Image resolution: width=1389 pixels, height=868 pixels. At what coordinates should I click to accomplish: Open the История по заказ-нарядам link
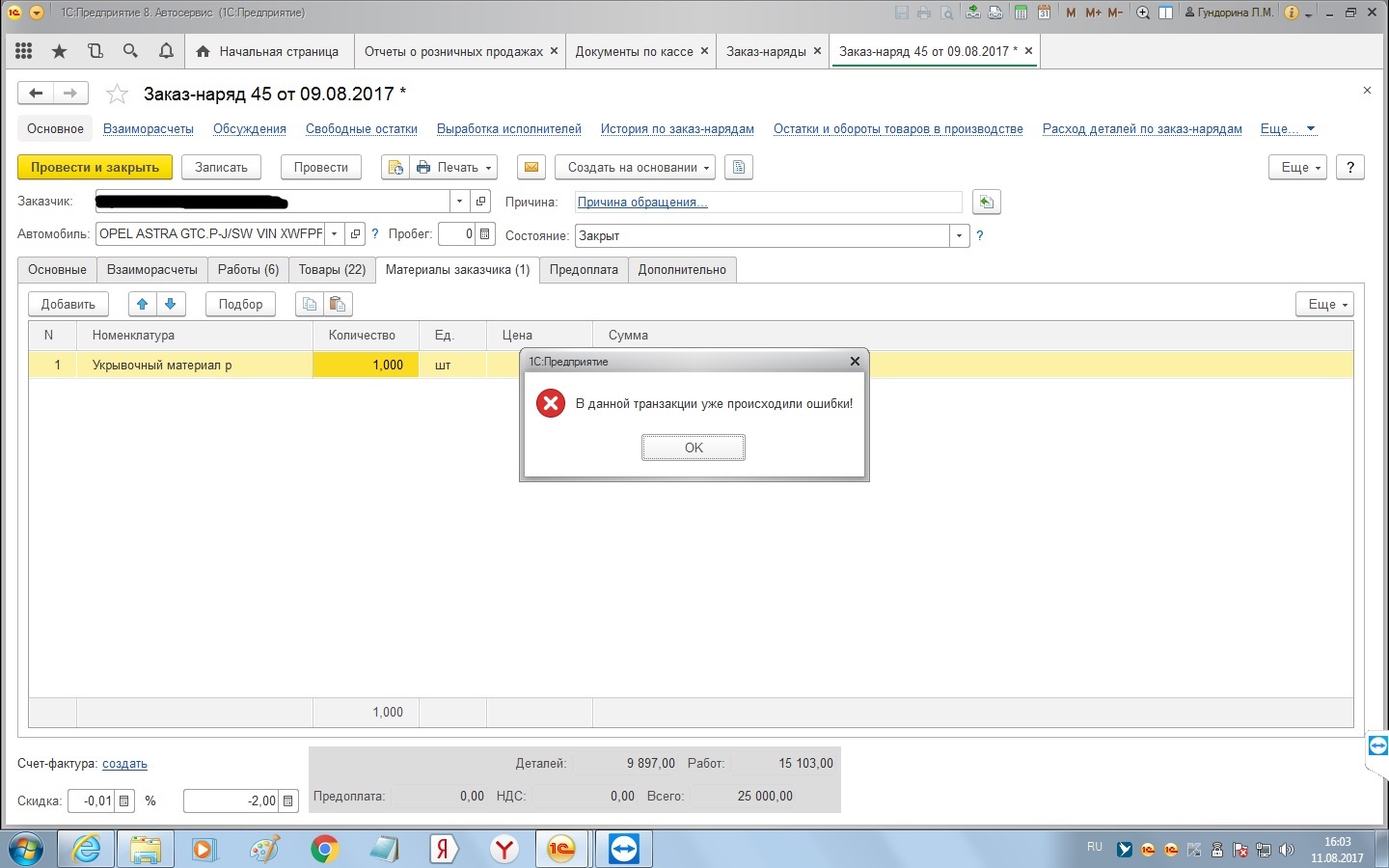click(677, 128)
